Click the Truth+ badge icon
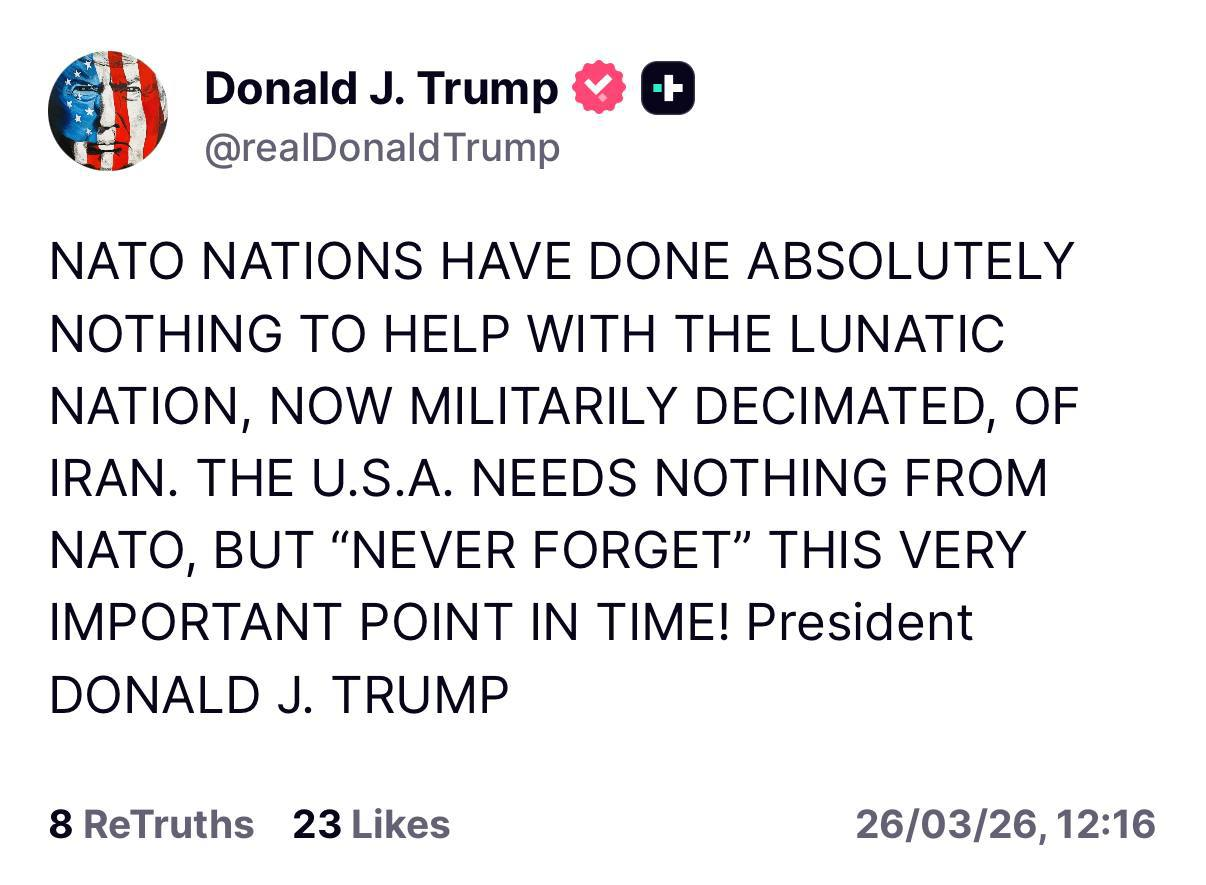 pyautogui.click(x=669, y=86)
